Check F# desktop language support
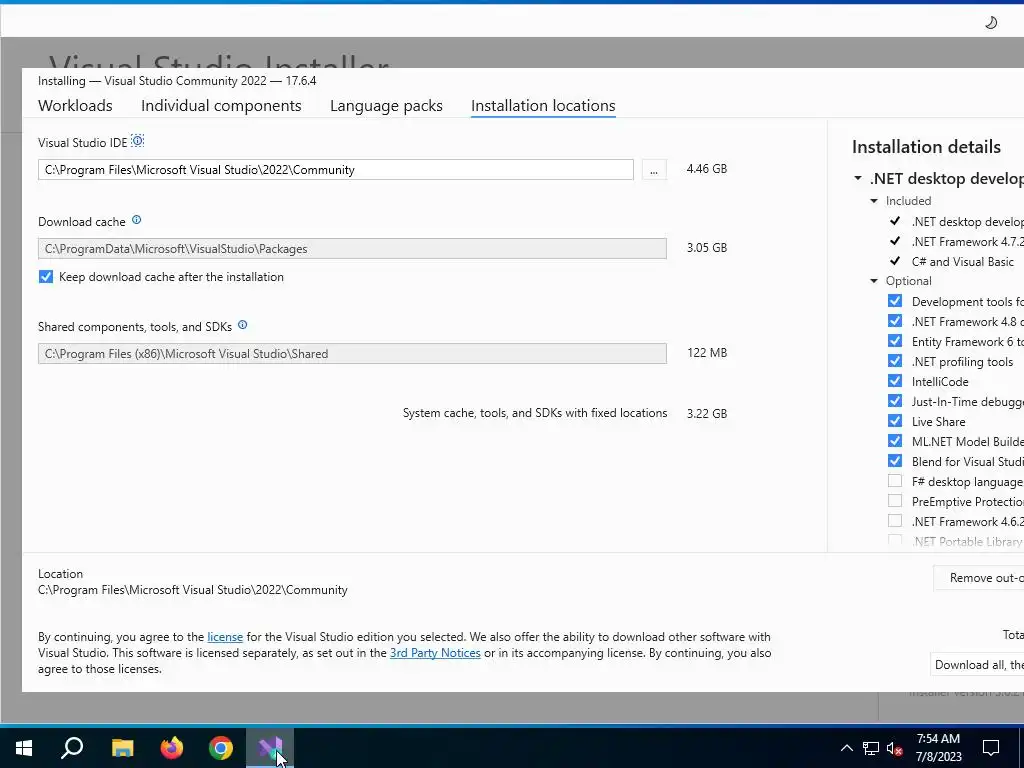The height and width of the screenshot is (768, 1024). pos(895,481)
